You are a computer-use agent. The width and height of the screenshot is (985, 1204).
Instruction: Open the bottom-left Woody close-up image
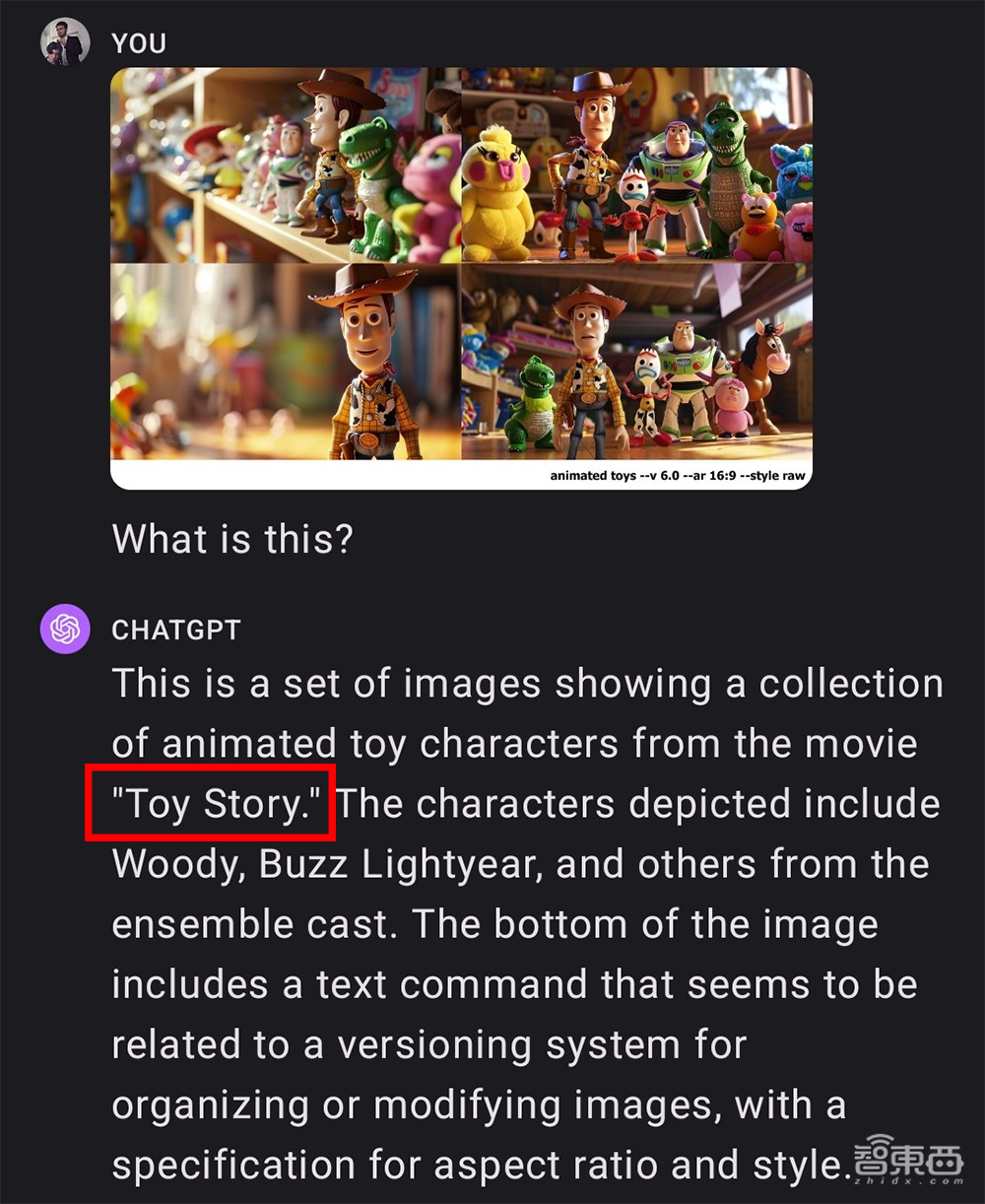point(286,362)
